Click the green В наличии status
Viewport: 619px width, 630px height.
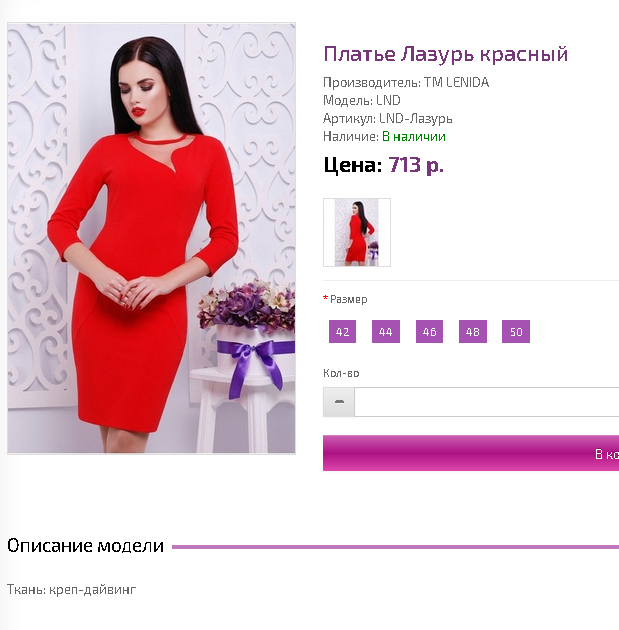click(414, 137)
